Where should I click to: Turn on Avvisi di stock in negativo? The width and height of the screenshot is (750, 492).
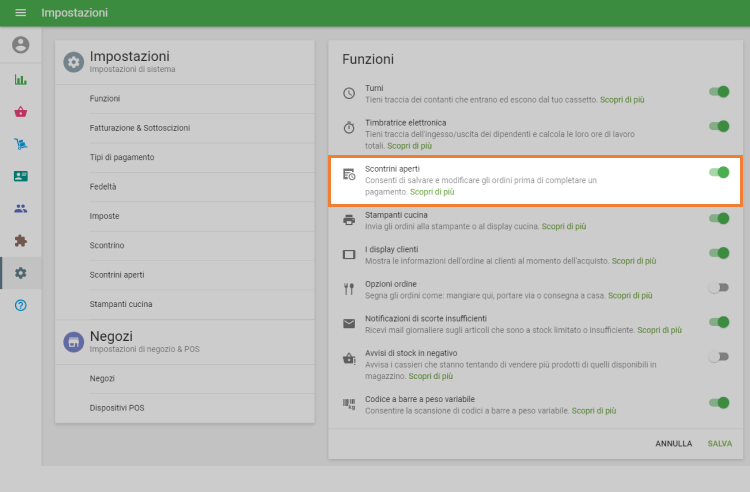pyautogui.click(x=718, y=356)
